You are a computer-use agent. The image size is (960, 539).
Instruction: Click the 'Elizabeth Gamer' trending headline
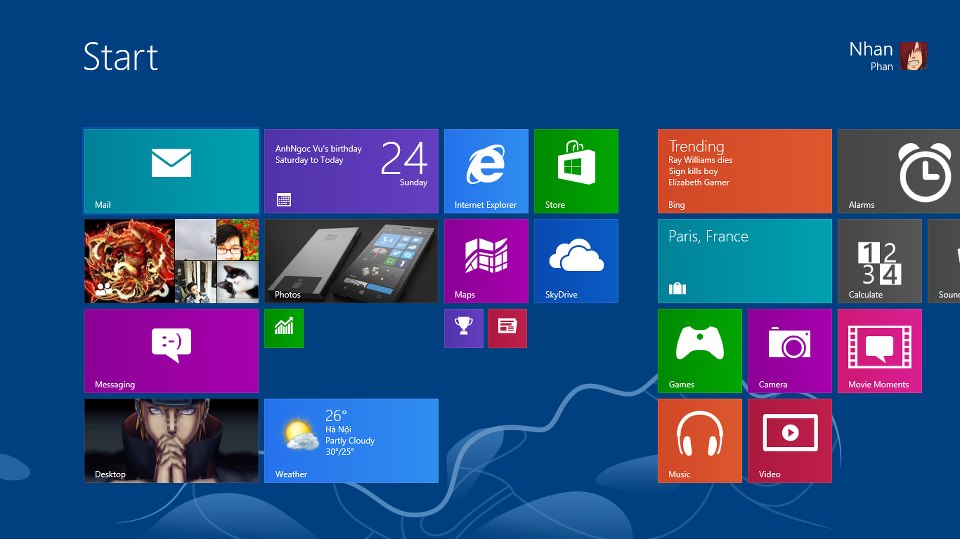tap(699, 182)
